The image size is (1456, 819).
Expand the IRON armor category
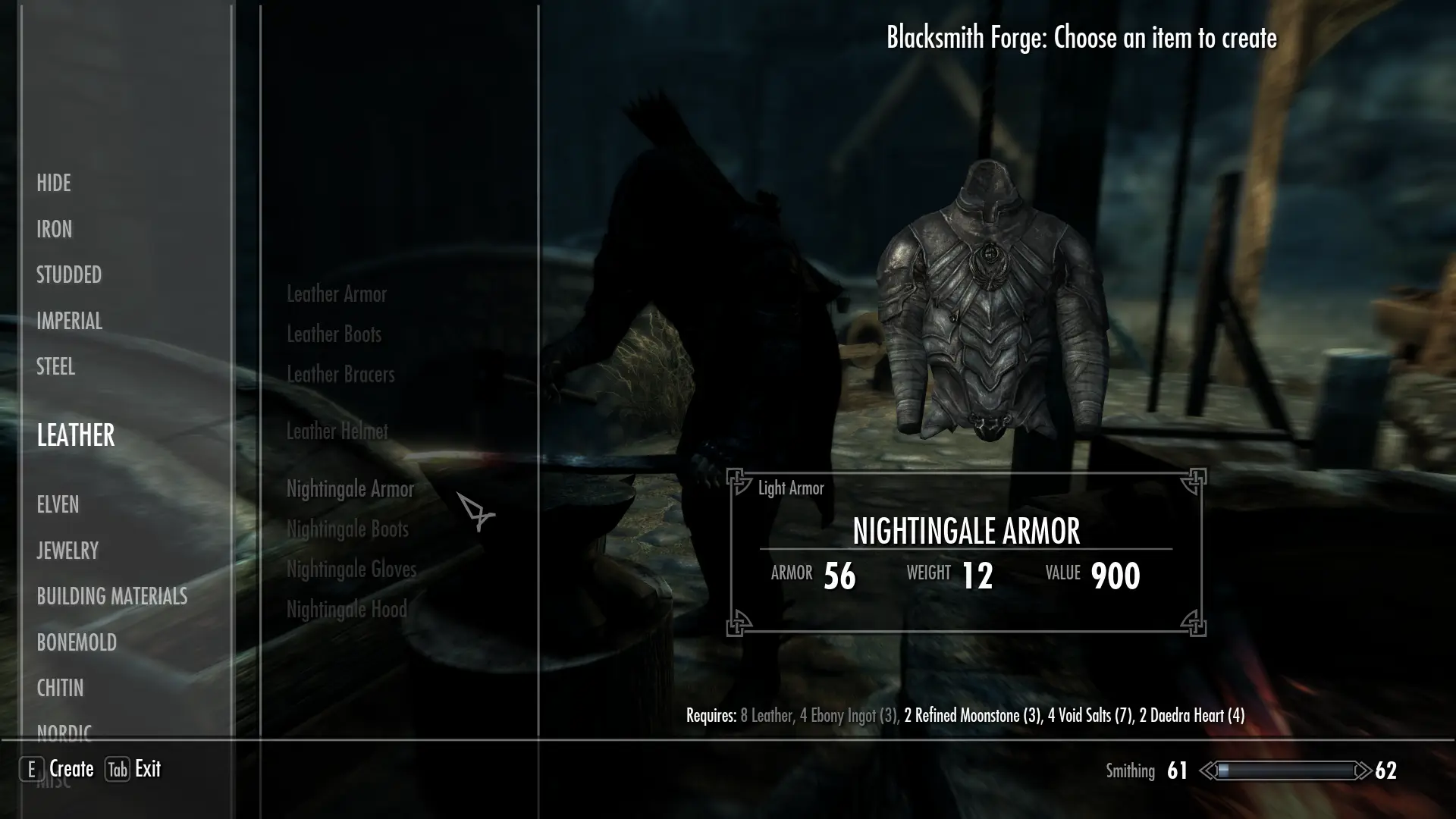coord(54,229)
